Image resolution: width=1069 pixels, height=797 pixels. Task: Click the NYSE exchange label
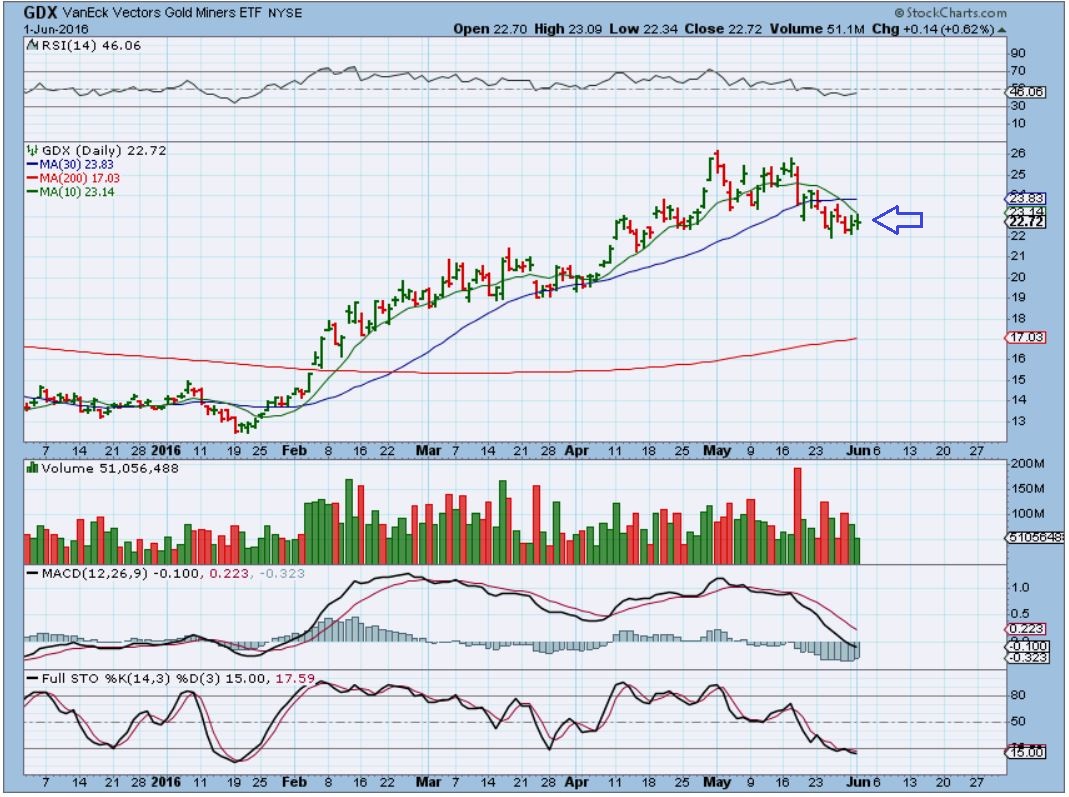coord(285,14)
